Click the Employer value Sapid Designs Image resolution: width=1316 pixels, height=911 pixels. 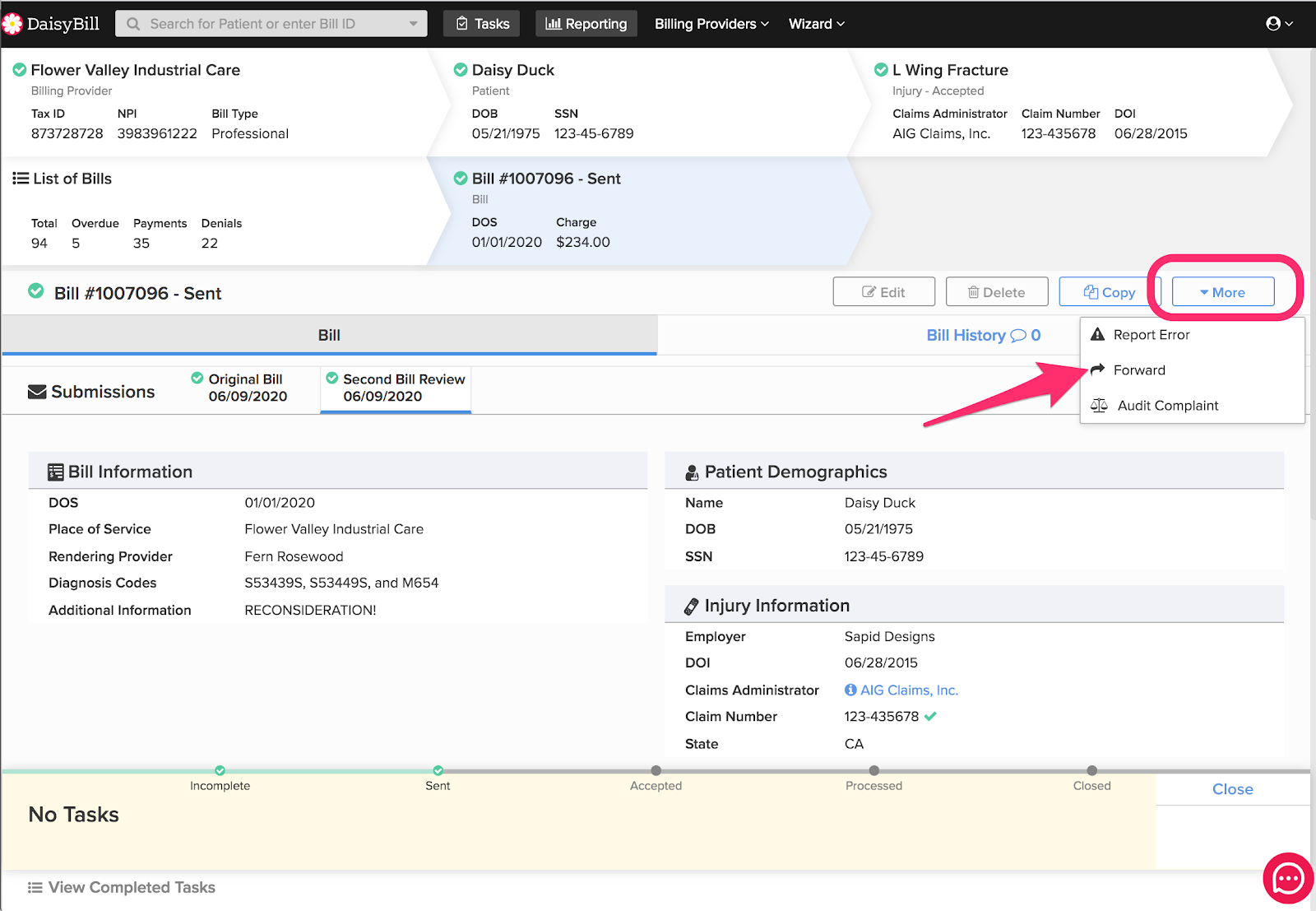click(x=889, y=636)
